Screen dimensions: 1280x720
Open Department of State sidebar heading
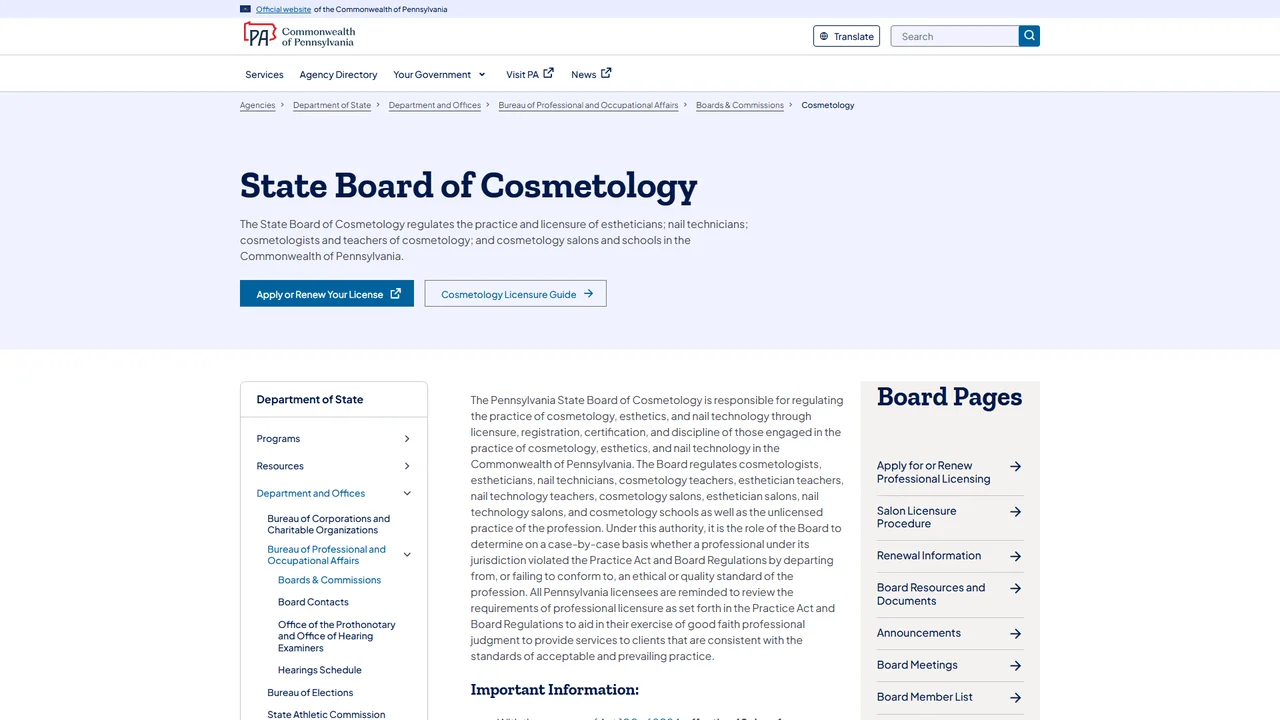pyautogui.click(x=310, y=399)
